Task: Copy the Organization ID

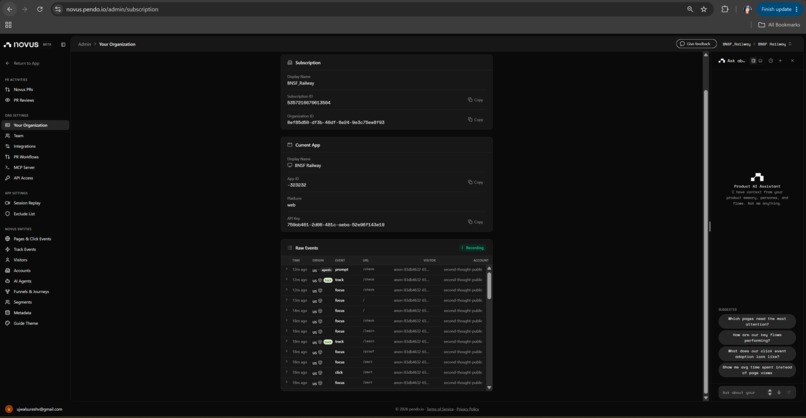Action: point(475,120)
